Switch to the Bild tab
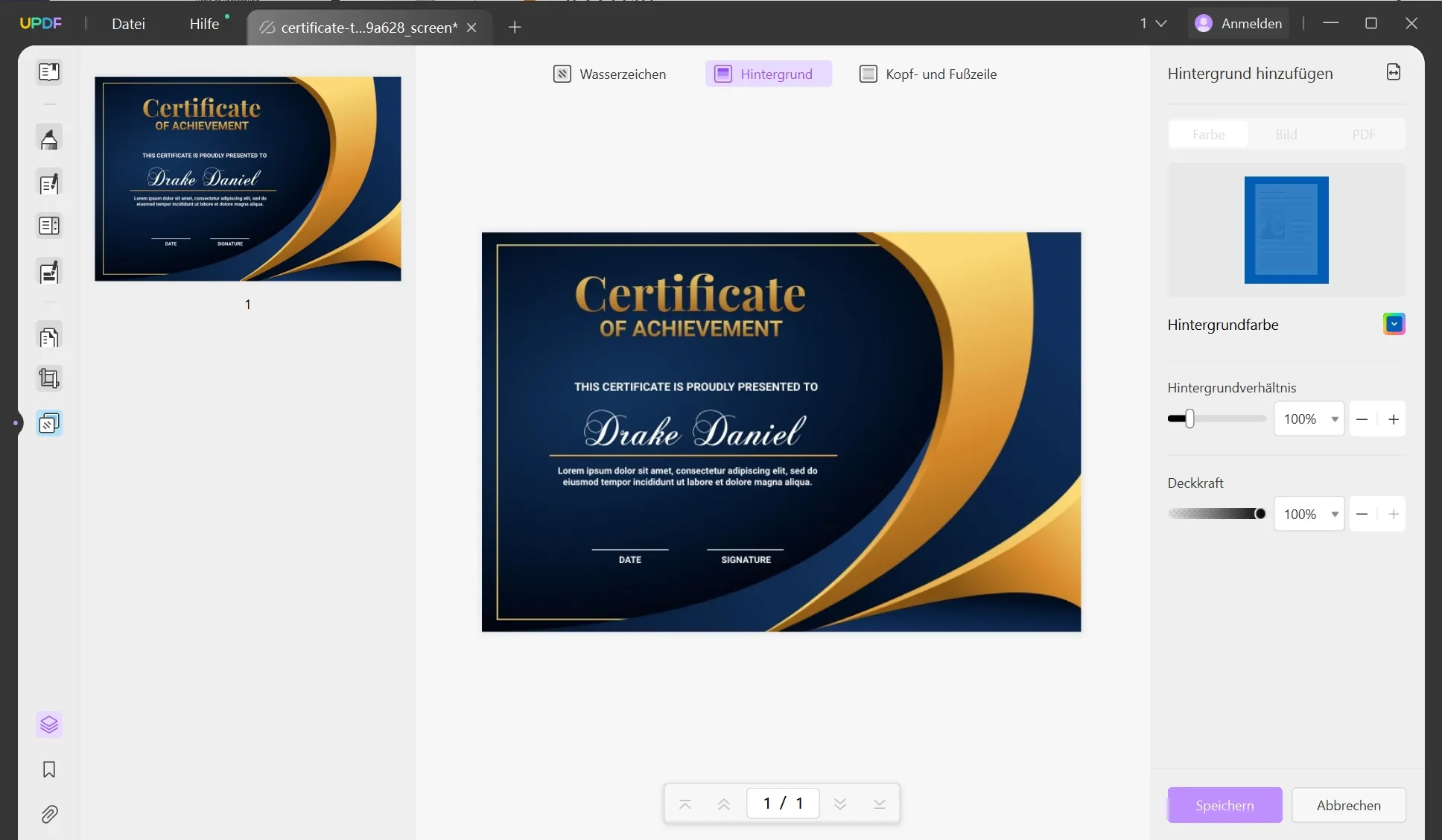Image resolution: width=1442 pixels, height=840 pixels. 1286,135
